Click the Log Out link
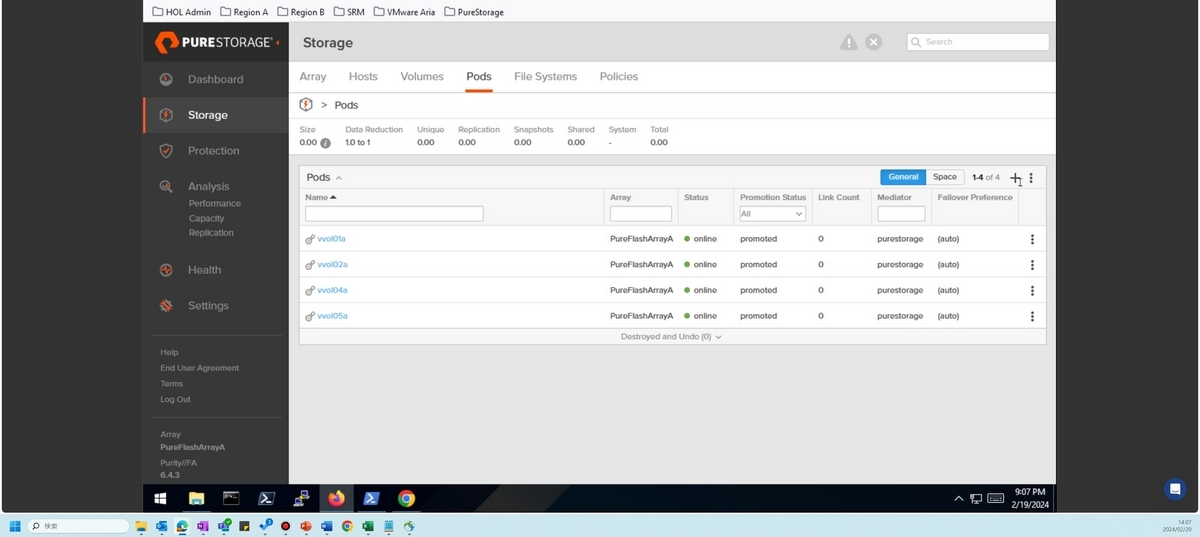 tap(175, 399)
